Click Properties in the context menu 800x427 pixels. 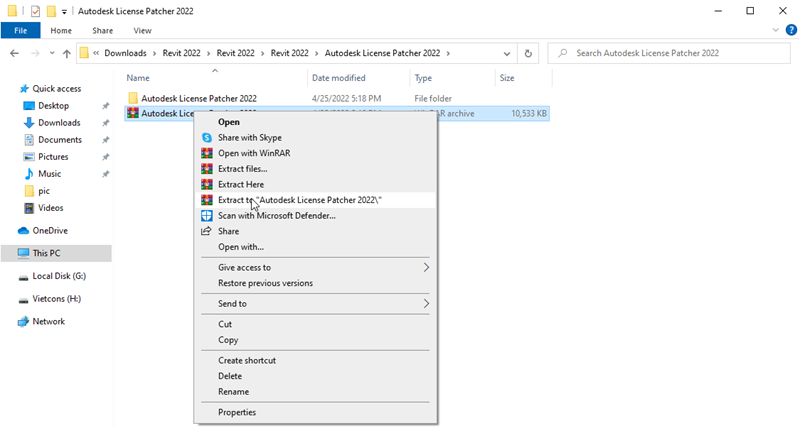(237, 412)
